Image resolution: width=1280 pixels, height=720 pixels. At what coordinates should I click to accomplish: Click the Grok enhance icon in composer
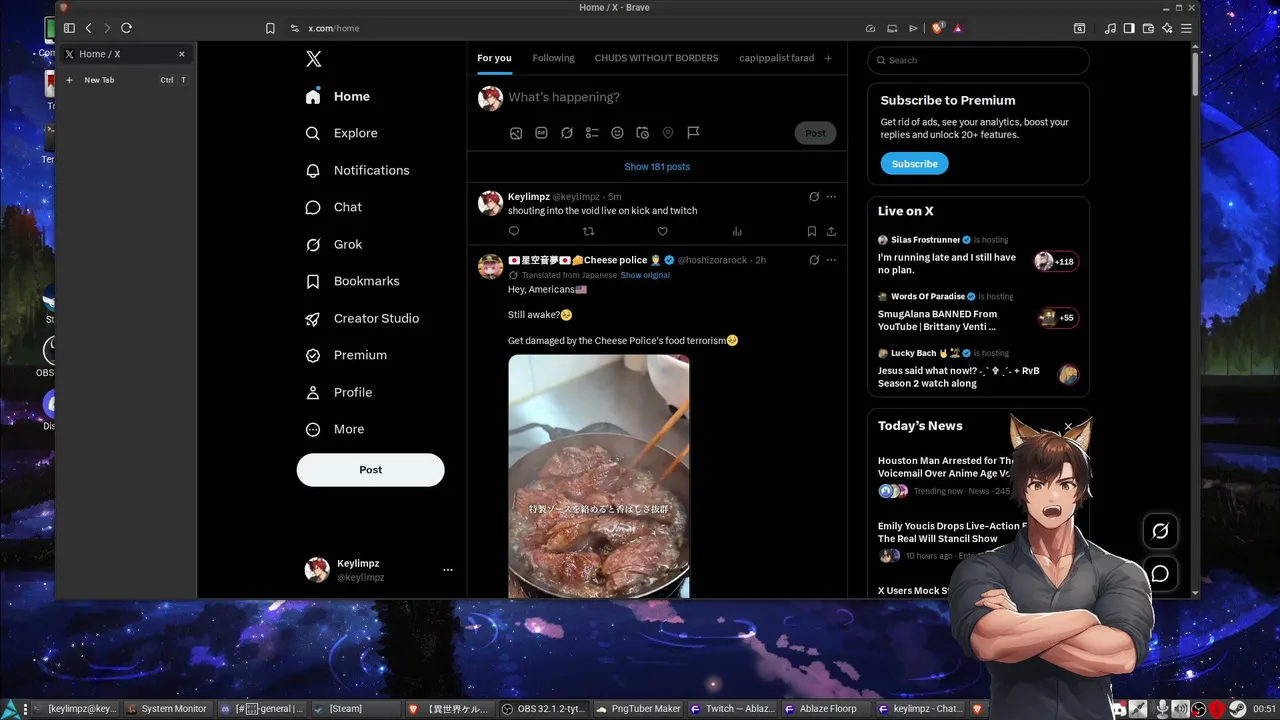pos(567,133)
